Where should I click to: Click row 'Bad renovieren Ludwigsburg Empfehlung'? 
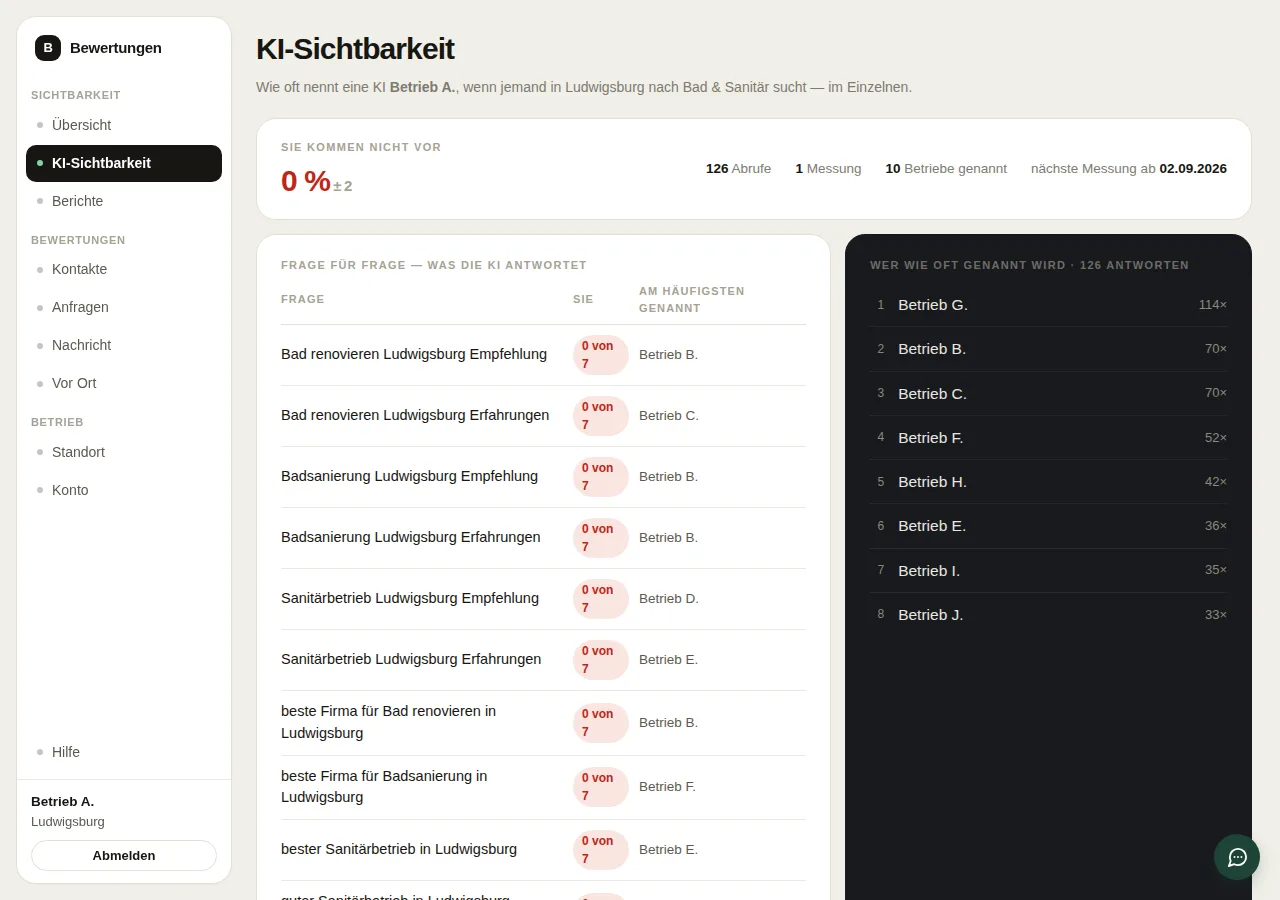[x=543, y=355]
